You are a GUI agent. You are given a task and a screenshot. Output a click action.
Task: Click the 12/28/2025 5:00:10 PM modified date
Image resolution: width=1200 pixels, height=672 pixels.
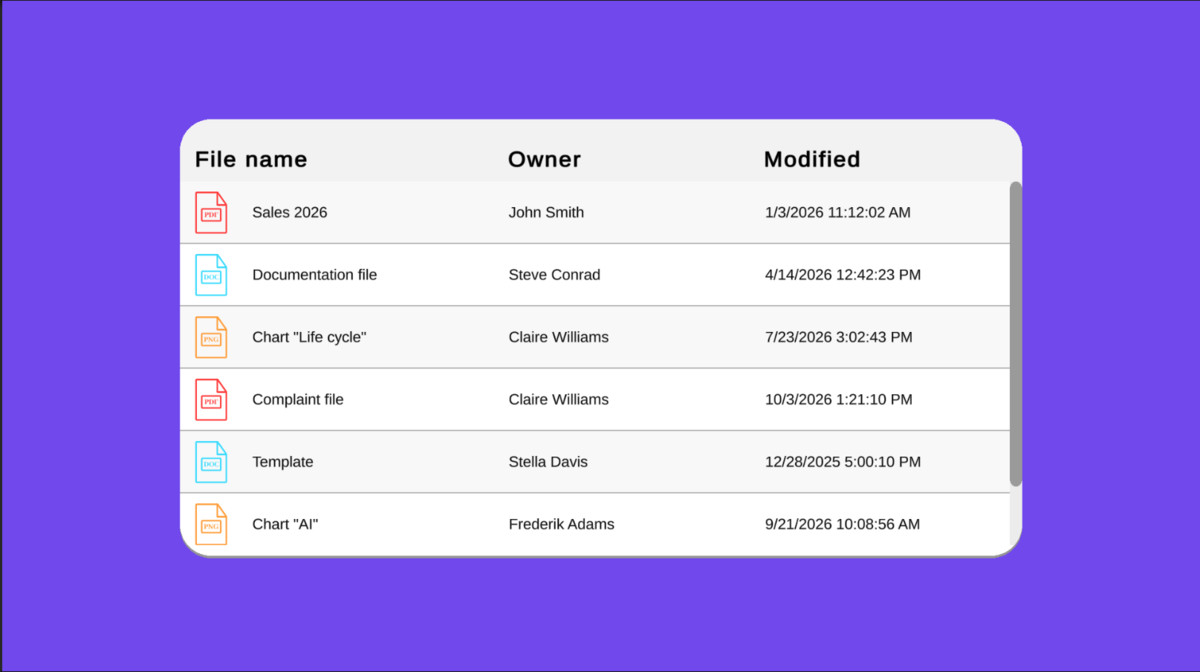point(843,462)
